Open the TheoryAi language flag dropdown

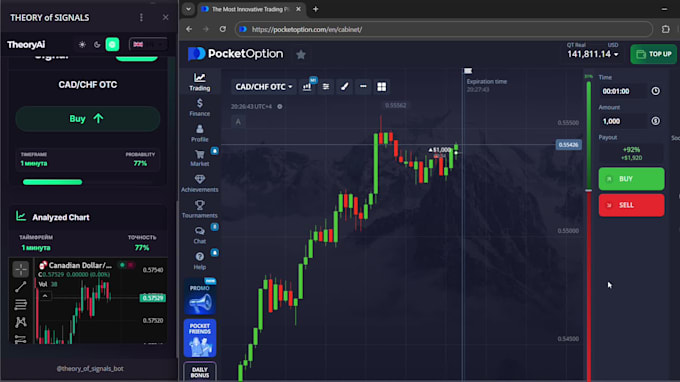click(148, 44)
